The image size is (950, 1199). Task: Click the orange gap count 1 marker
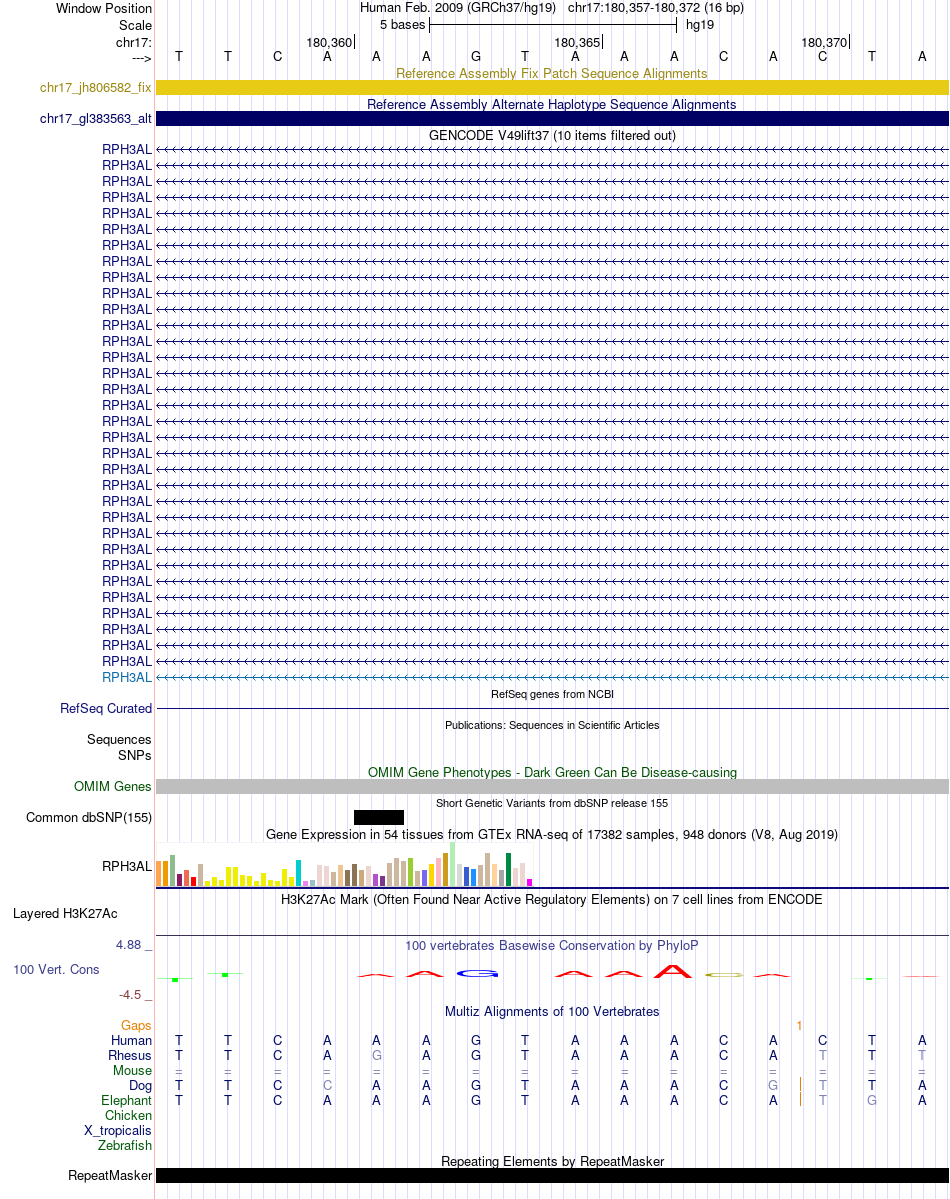[799, 1025]
